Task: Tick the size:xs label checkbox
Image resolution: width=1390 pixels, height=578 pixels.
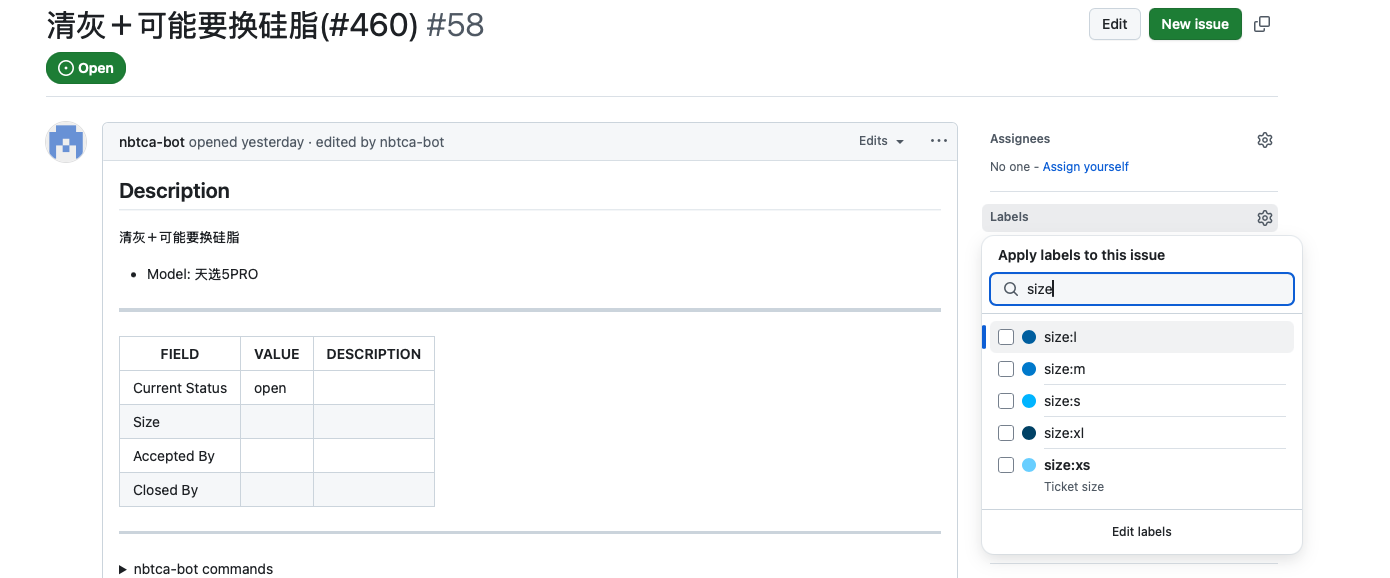Action: point(1006,465)
